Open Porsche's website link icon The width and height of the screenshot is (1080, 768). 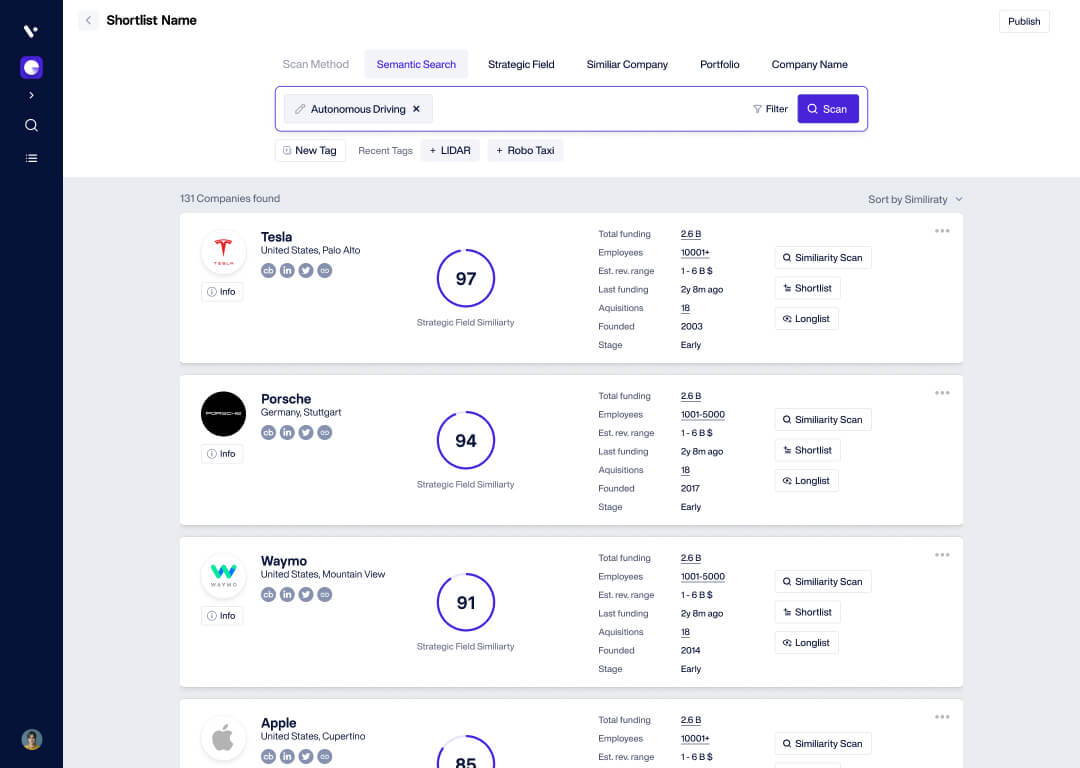coord(324,433)
